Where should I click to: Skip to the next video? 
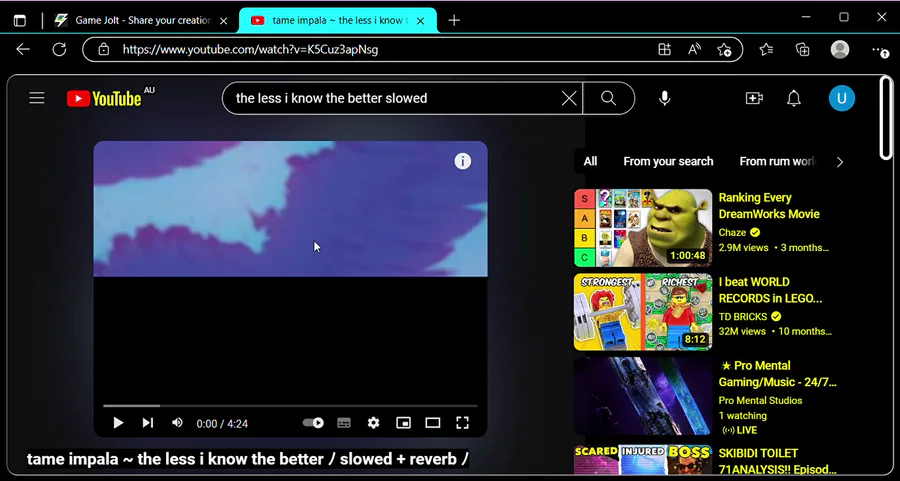pos(148,423)
